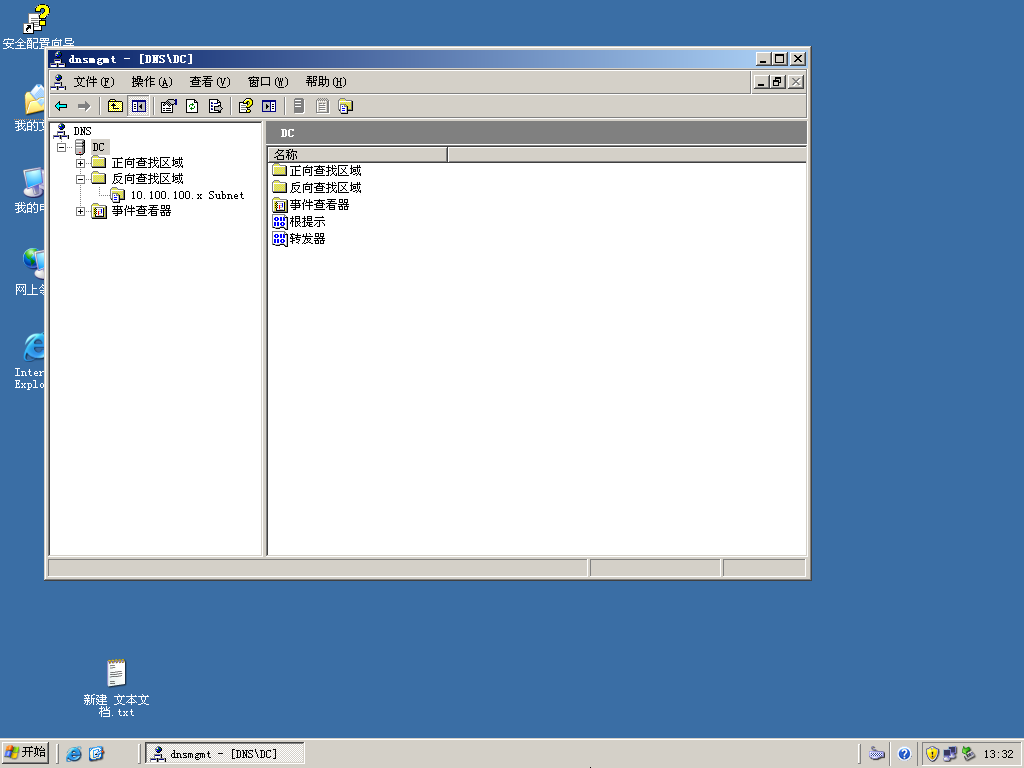Restore the inner MMC child window
Screen dimensions: 1024x768
[777, 82]
